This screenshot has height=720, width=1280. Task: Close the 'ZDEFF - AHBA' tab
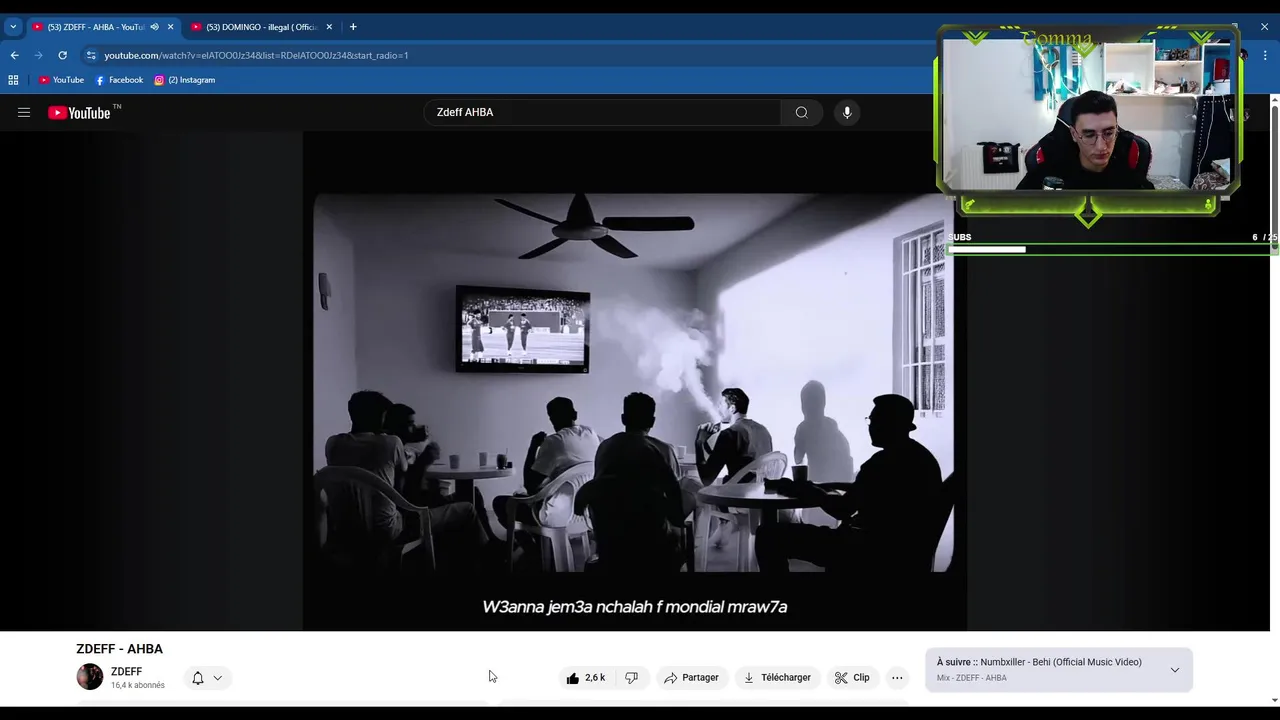point(170,27)
